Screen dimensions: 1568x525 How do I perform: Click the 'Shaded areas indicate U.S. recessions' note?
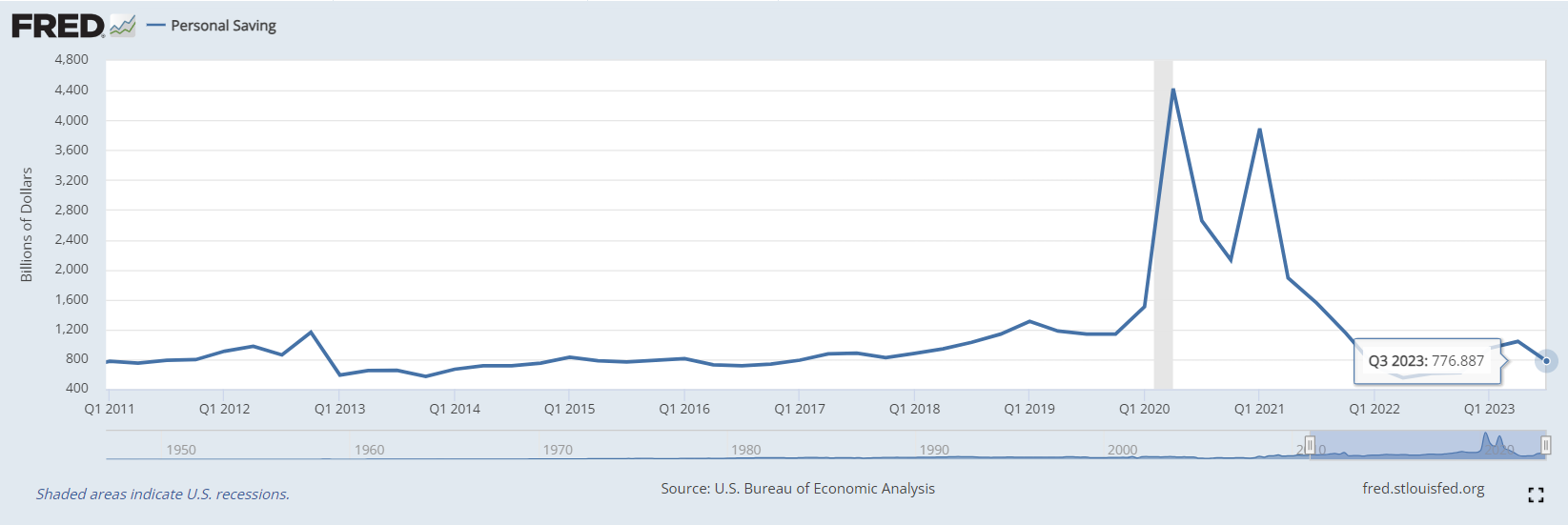[163, 495]
